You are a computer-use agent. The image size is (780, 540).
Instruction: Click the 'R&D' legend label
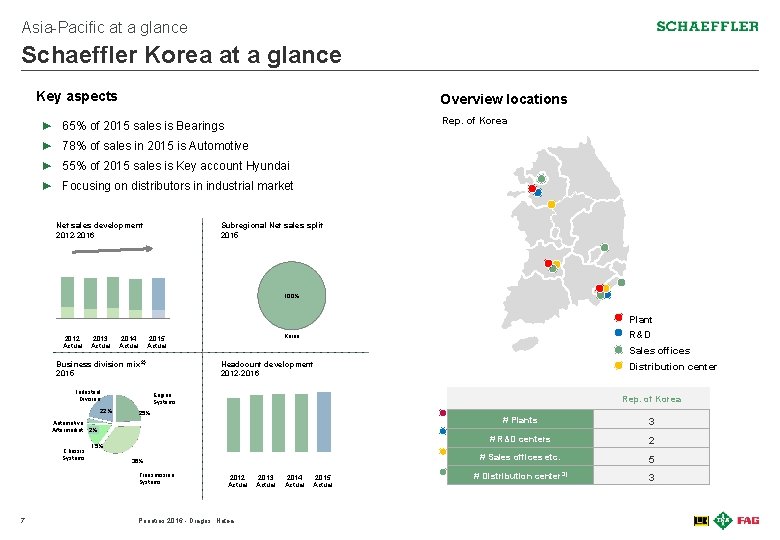coord(640,335)
